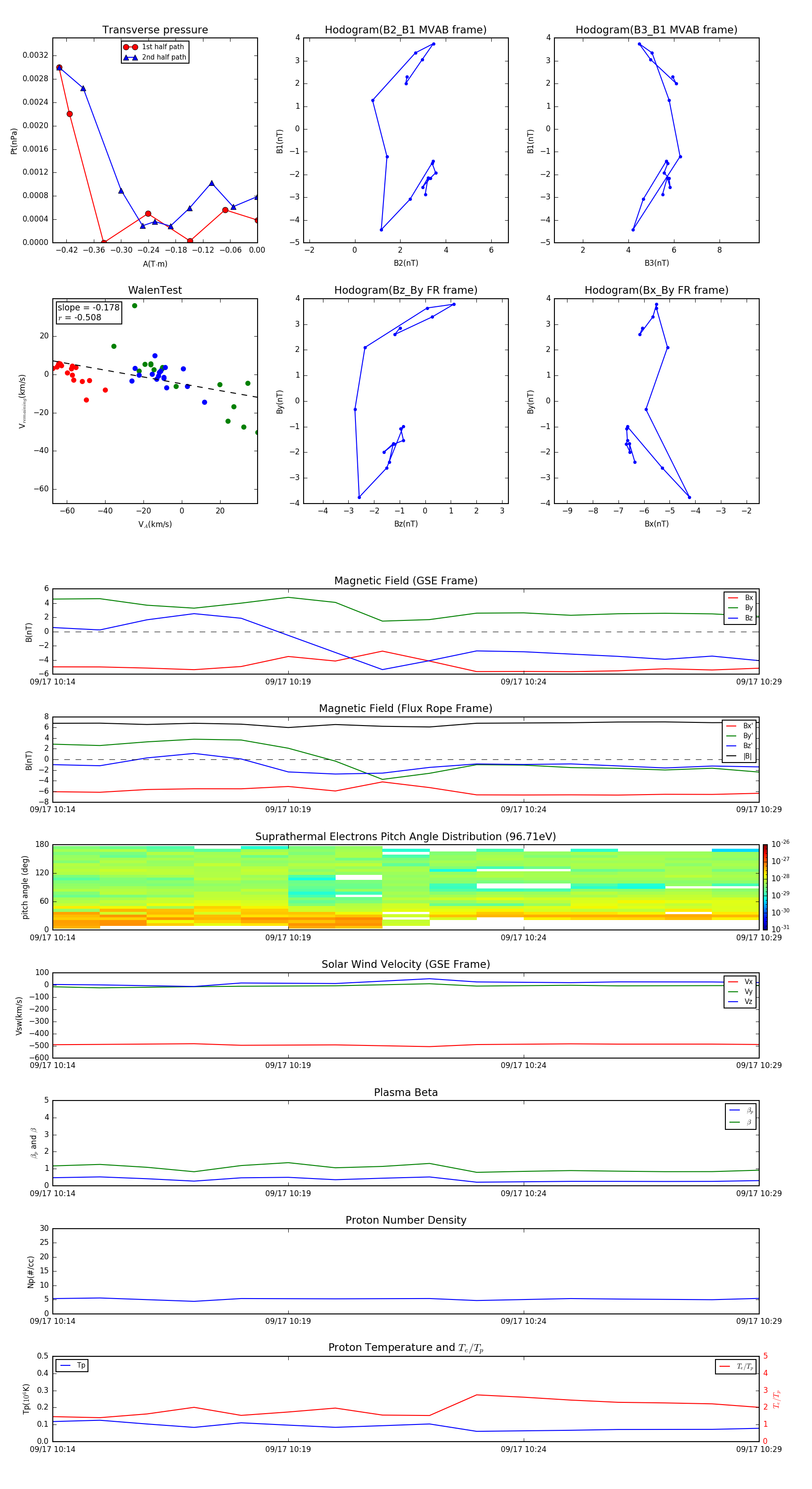
Task: Click 'pitch angle (deg)' axis label
Action: coord(25,887)
